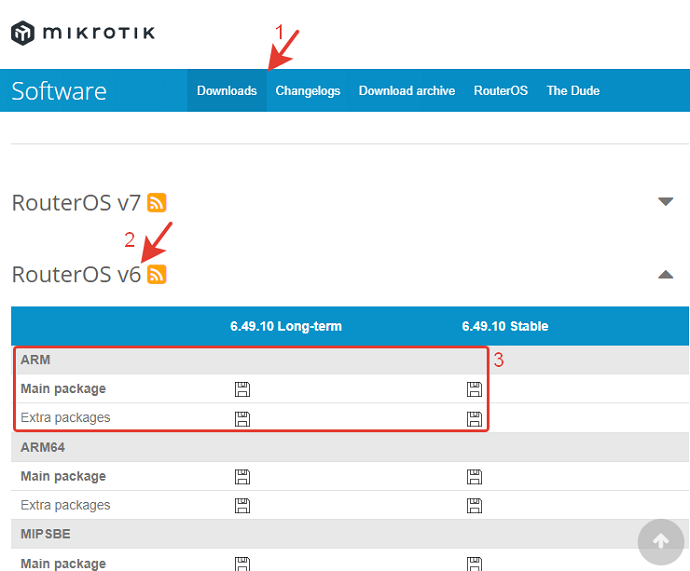The height and width of the screenshot is (571, 690).
Task: Click ARM64 Main package label
Action: click(x=63, y=476)
